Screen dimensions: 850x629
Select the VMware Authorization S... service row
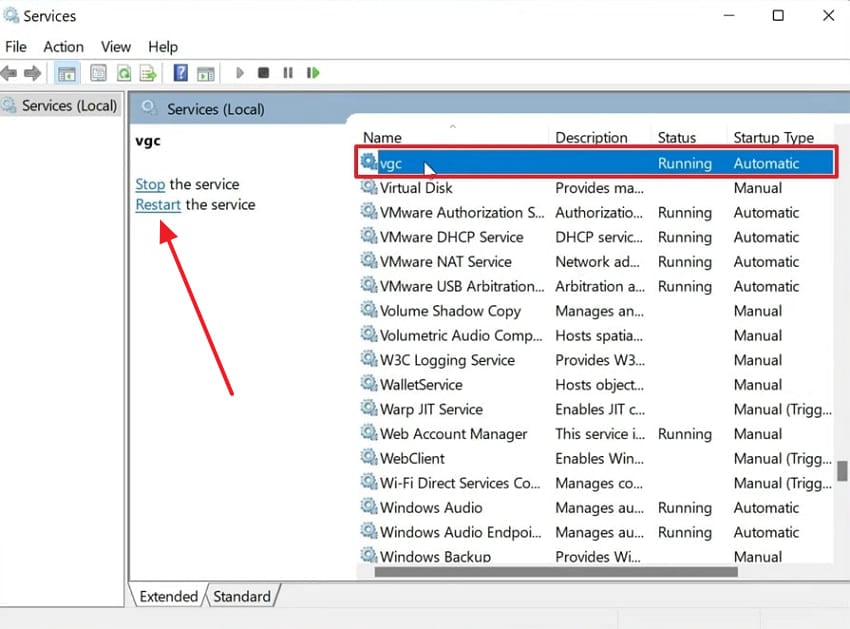(x=595, y=212)
